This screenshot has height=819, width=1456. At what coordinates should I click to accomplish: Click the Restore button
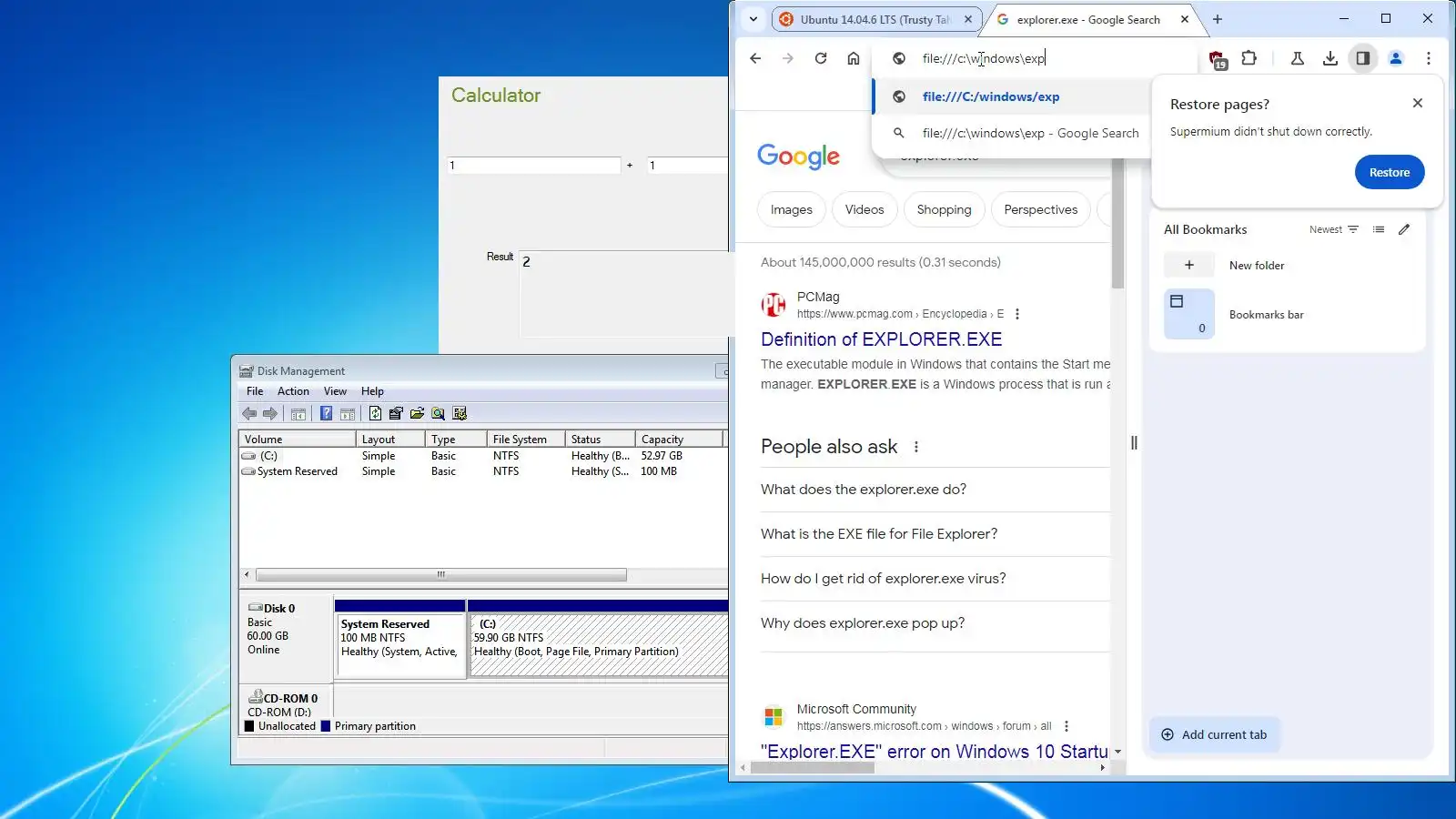(1390, 172)
